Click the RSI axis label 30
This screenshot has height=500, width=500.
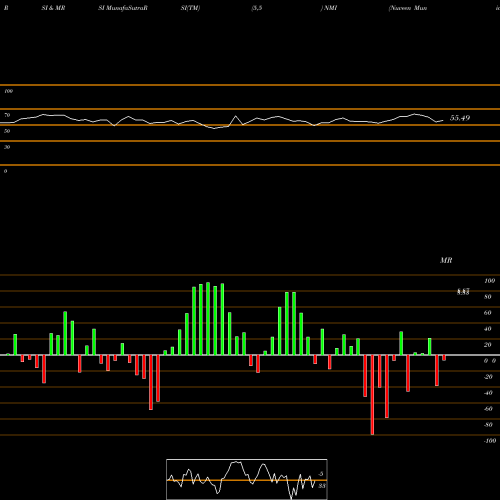(x=7, y=147)
